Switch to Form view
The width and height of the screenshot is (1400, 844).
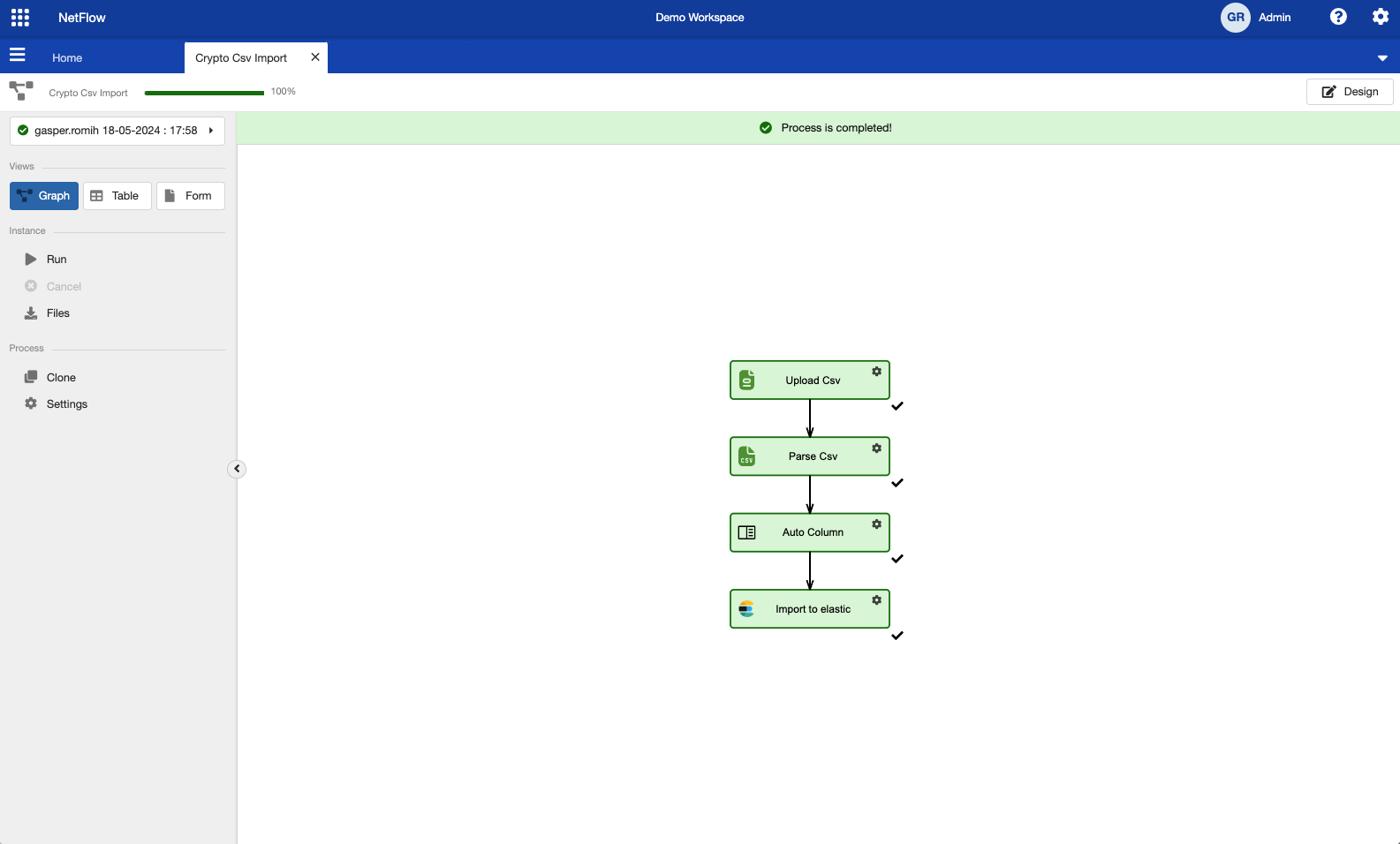point(190,196)
